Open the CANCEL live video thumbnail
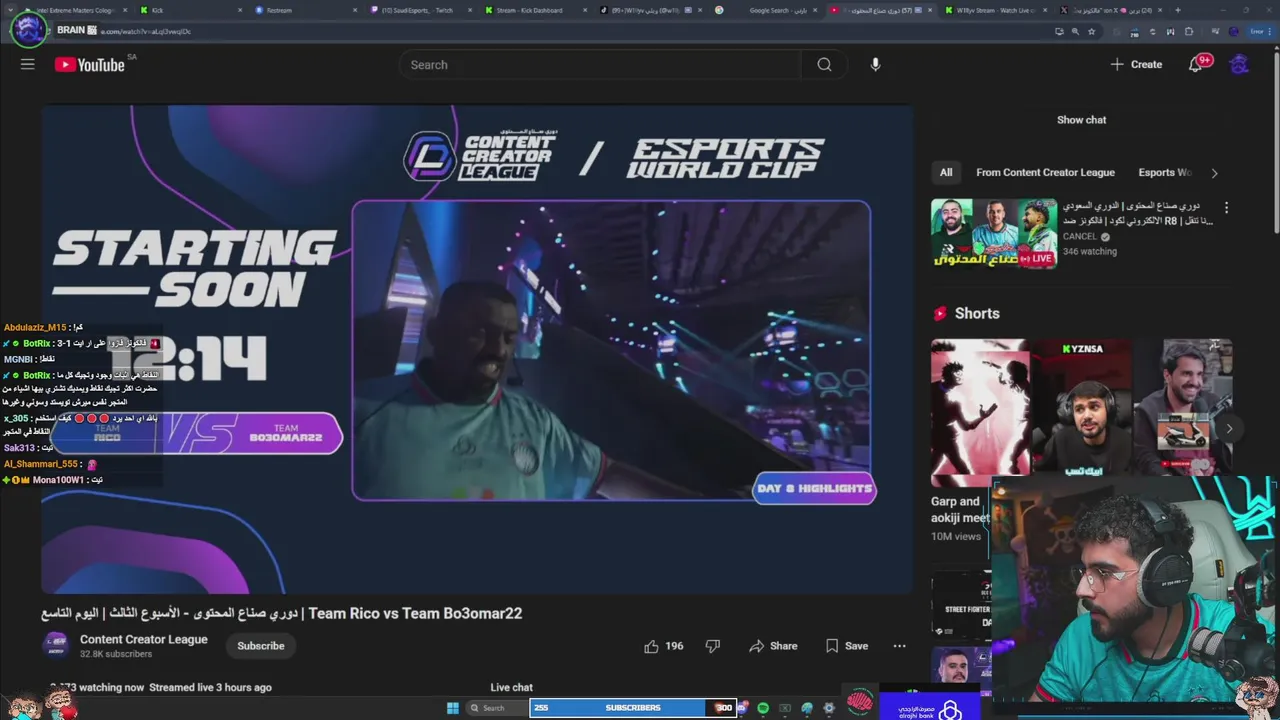The height and width of the screenshot is (720, 1280). (x=994, y=233)
